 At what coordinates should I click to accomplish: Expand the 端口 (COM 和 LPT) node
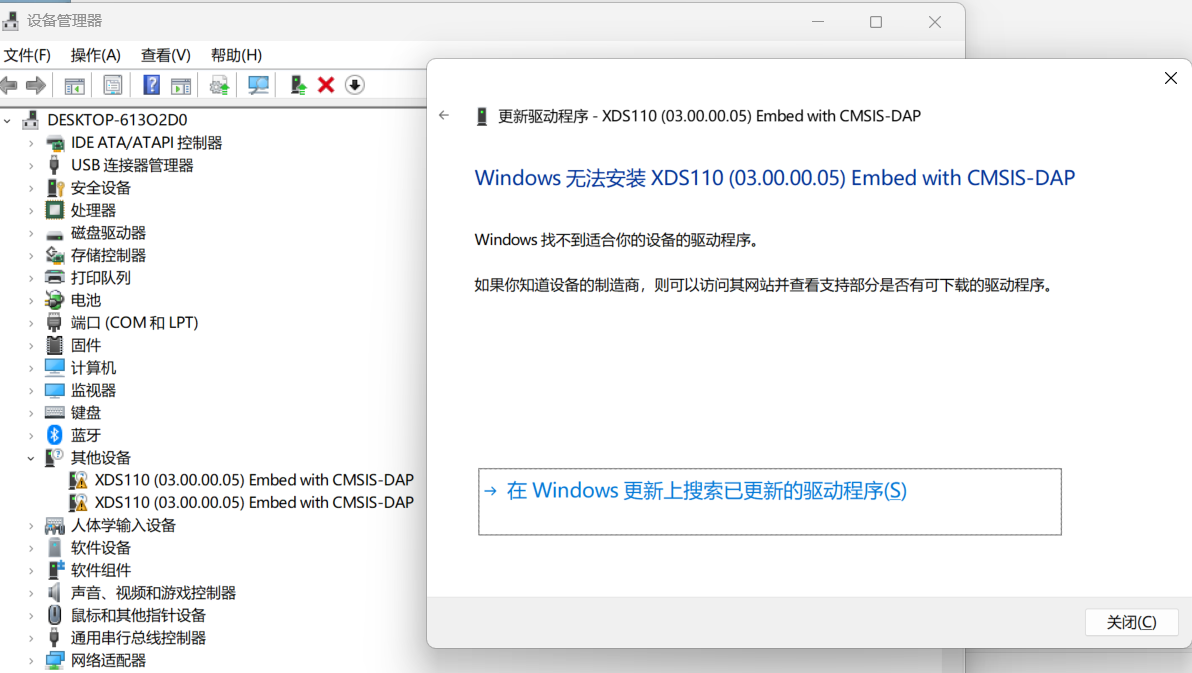coord(31,322)
